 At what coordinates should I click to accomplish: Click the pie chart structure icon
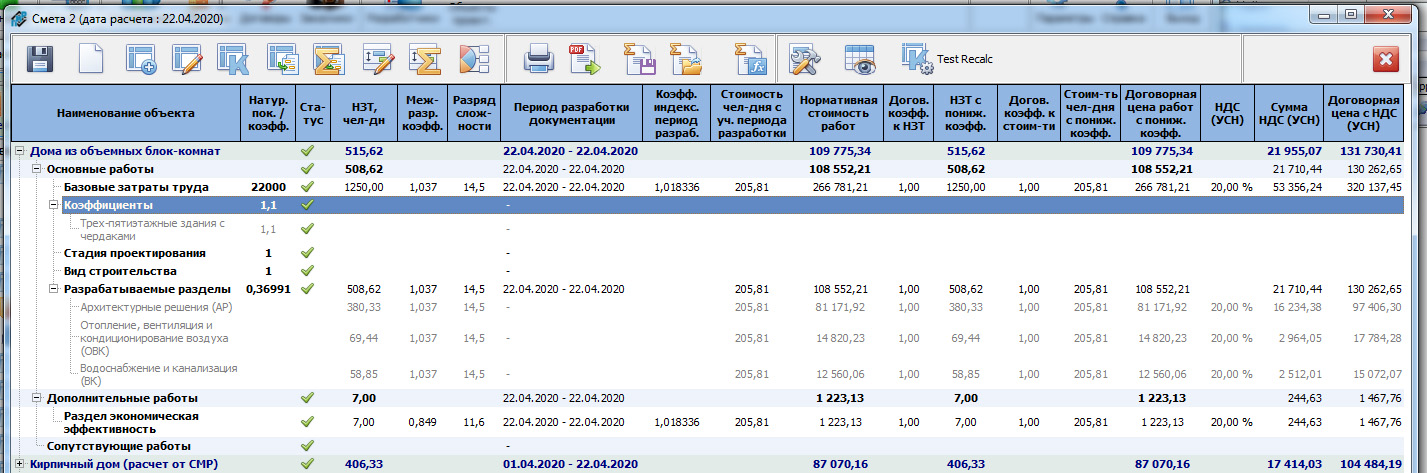tap(473, 59)
